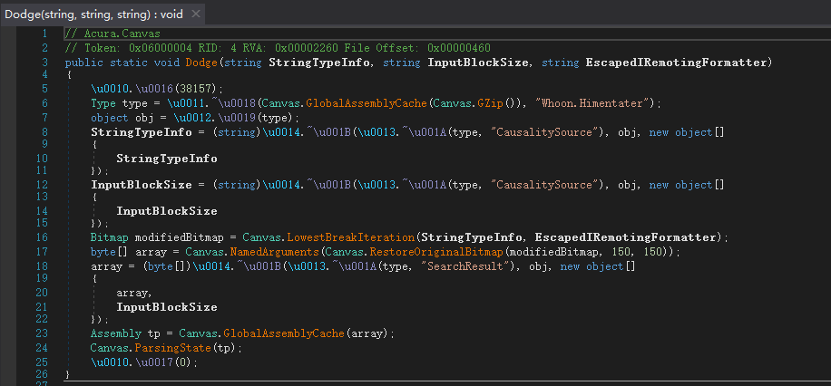
Task: Click 'modifiedBitmap' variable declaration on line 16
Action: click(x=180, y=237)
